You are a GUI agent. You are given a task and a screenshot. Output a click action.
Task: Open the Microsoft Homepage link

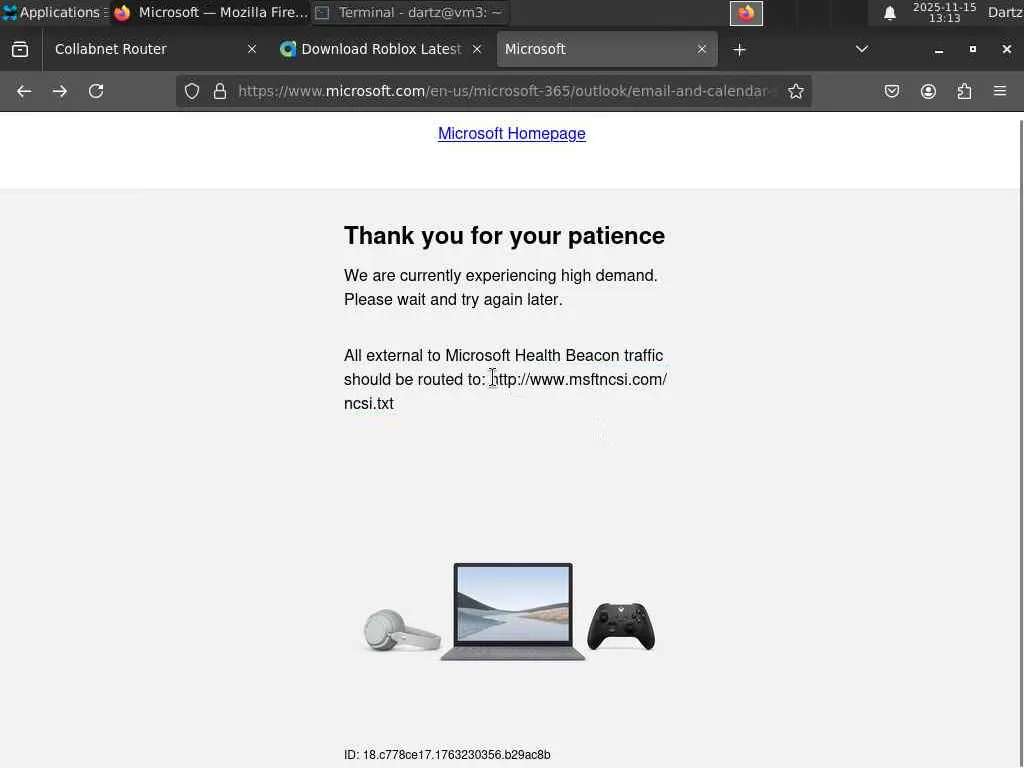[511, 133]
